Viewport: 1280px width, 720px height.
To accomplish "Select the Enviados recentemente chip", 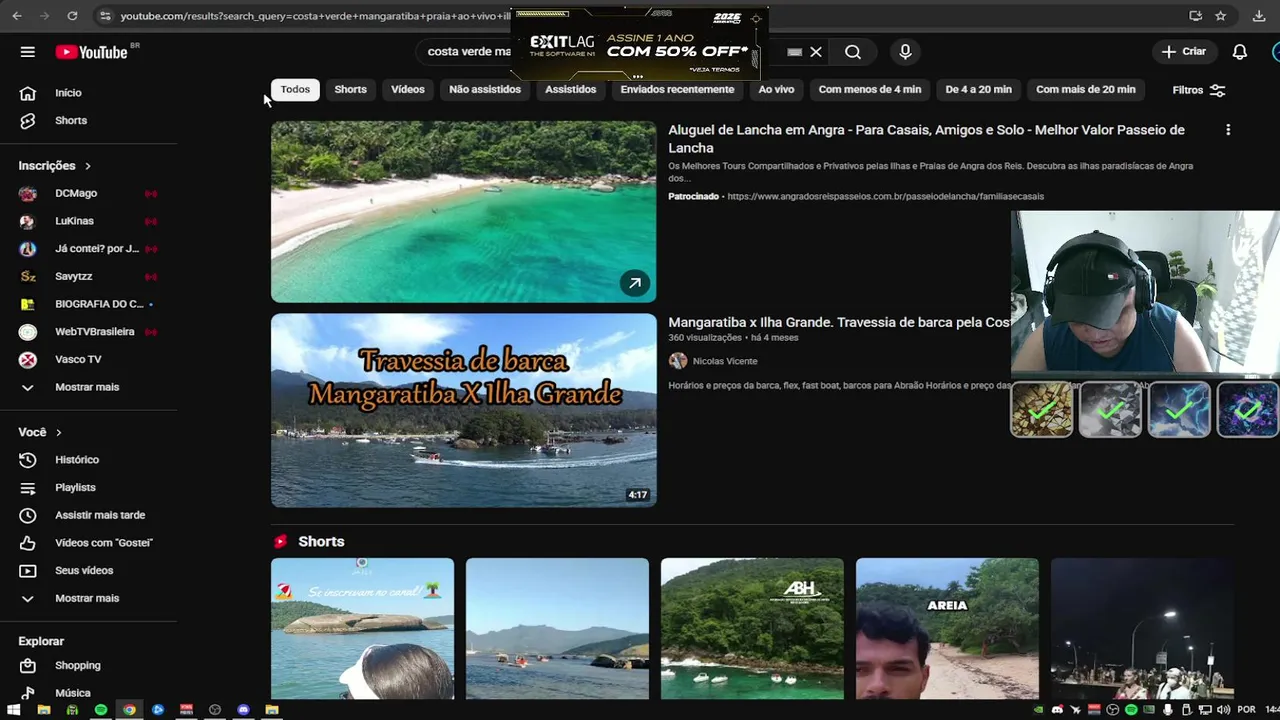I will (677, 89).
